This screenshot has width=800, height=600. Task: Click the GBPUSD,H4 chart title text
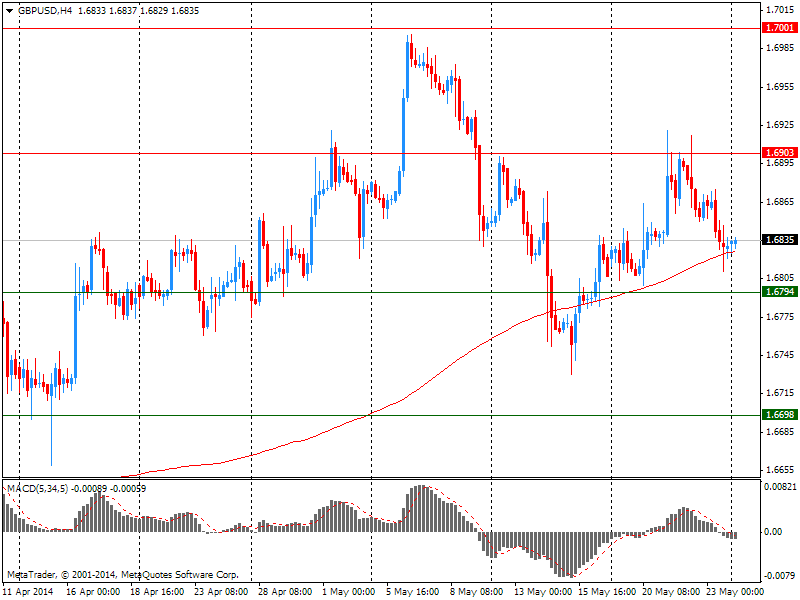point(45,11)
